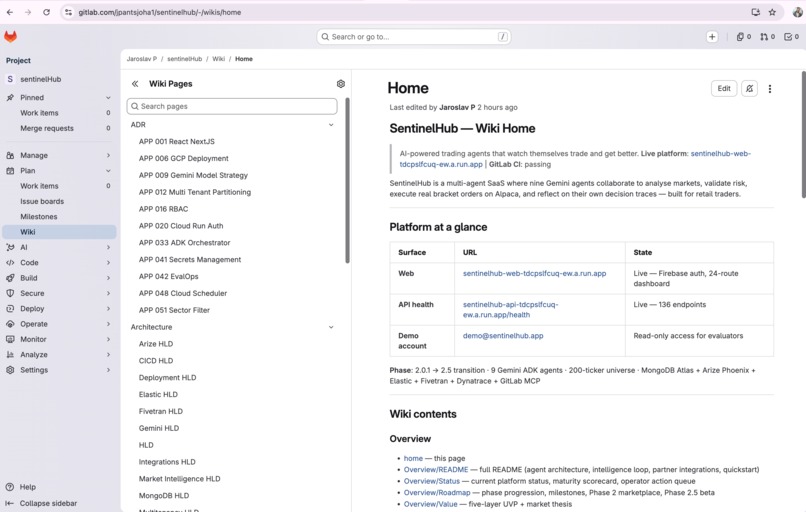Open the demo@sentinelhub.app link

(x=503, y=336)
